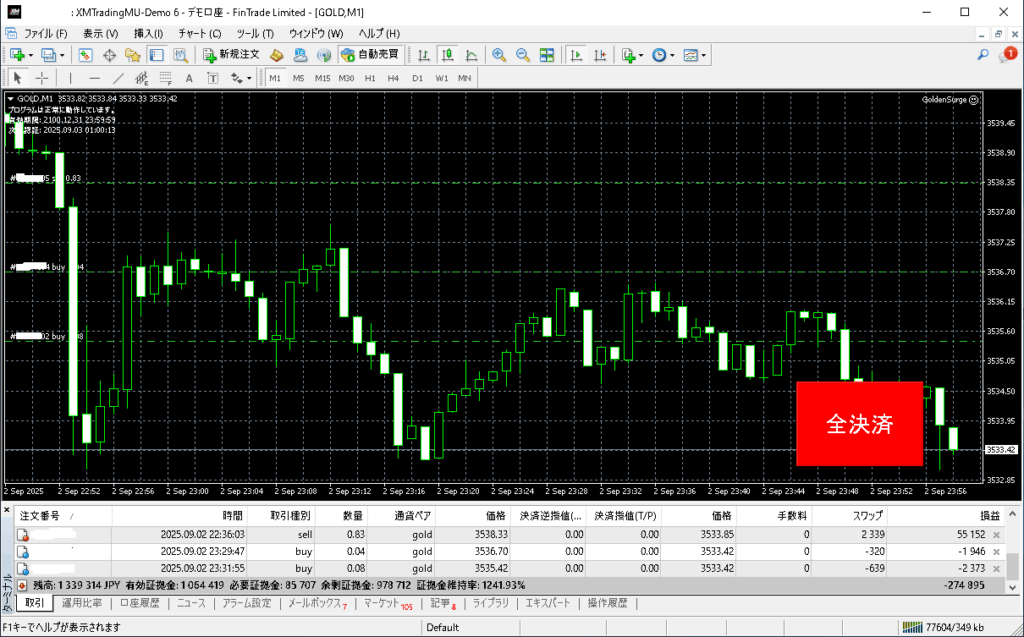Click the tile windows icon
Image resolution: width=1024 pixels, height=637 pixels.
click(544, 55)
